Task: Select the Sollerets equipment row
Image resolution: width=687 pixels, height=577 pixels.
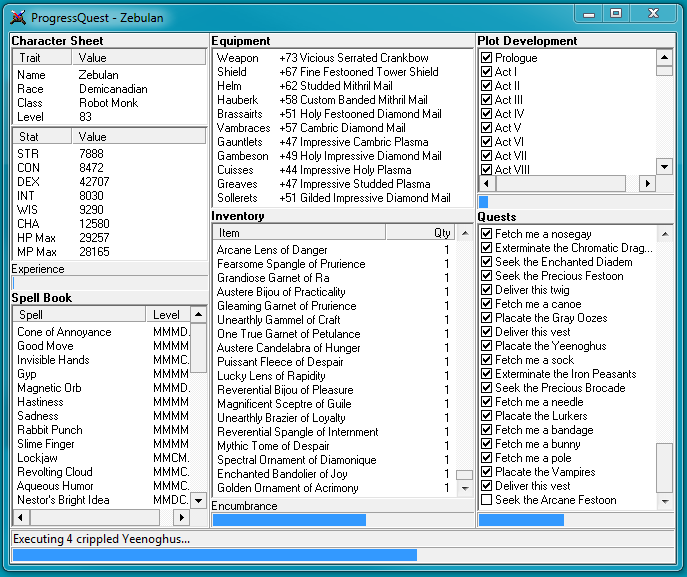Action: coord(343,198)
